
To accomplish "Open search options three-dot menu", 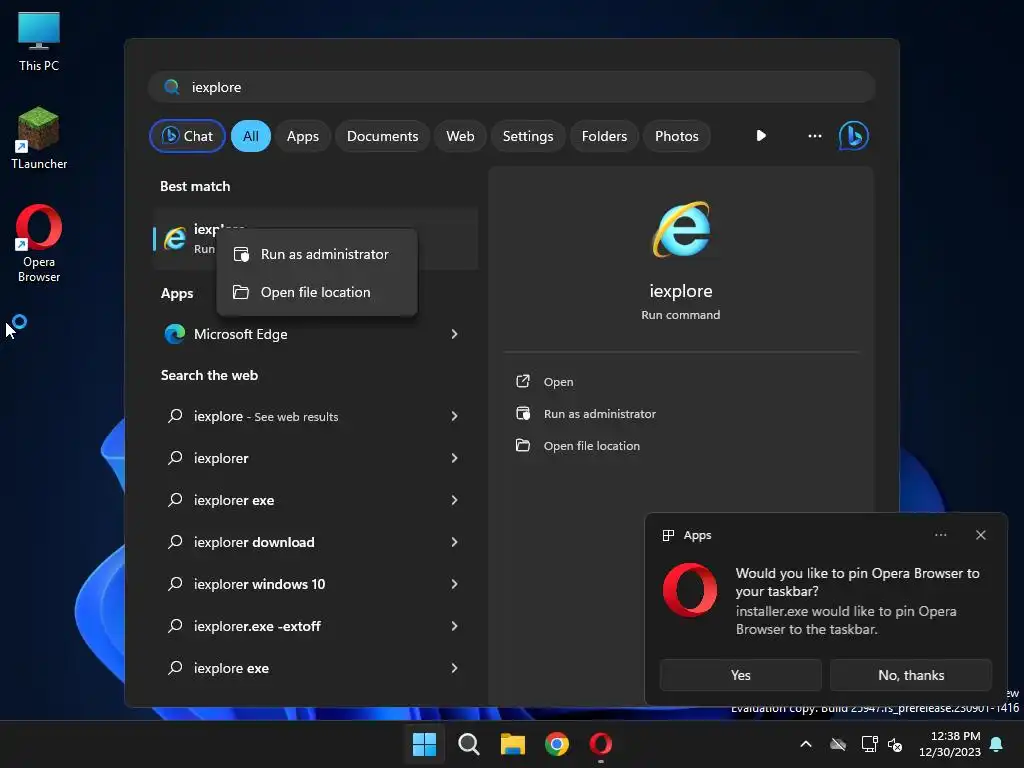I will tap(814, 136).
